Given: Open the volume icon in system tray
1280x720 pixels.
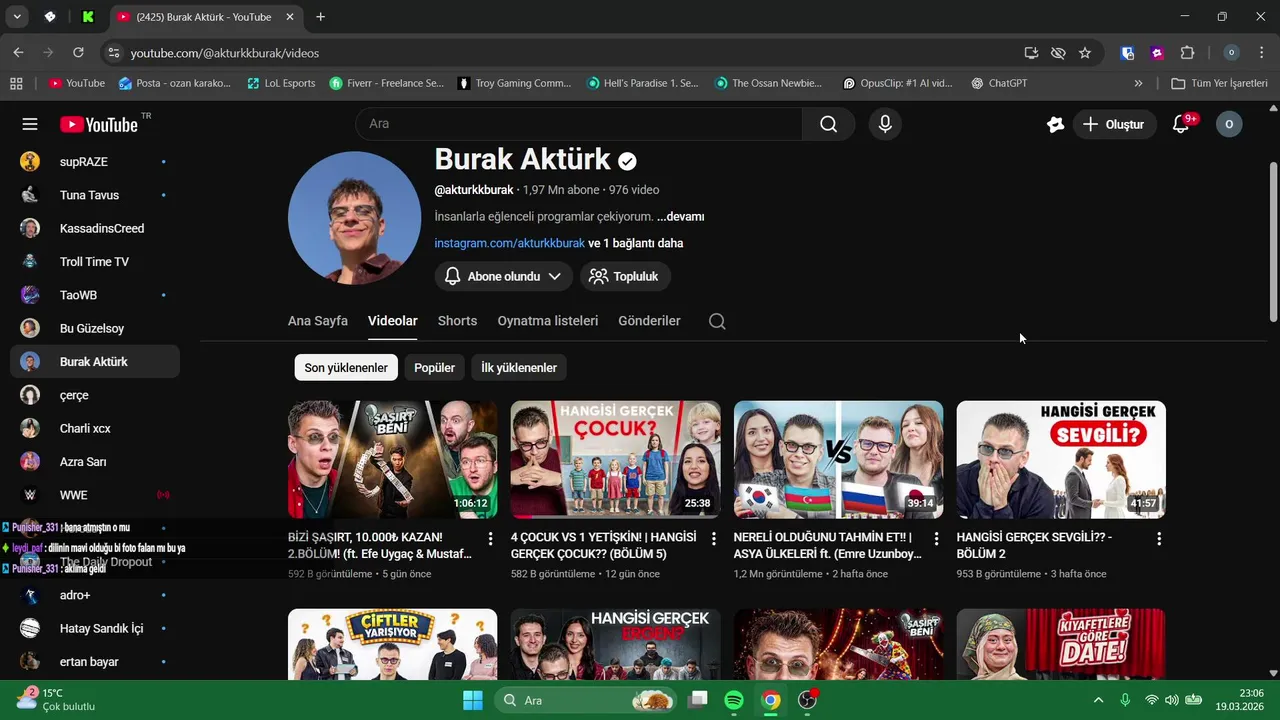Looking at the screenshot, I should tap(1171, 700).
